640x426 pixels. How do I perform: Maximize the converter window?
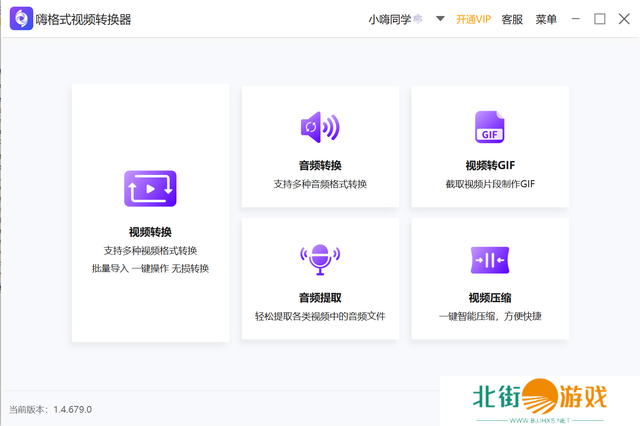click(x=599, y=19)
